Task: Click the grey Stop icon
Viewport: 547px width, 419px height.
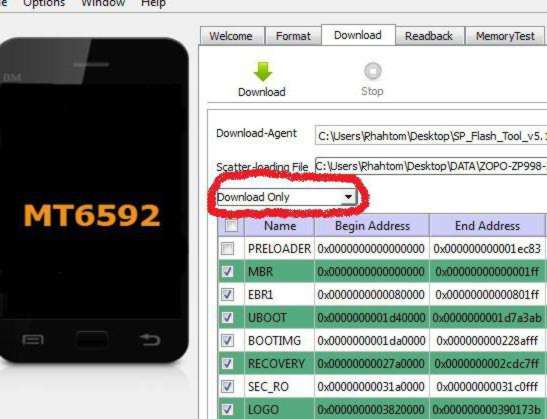Action: [373, 71]
